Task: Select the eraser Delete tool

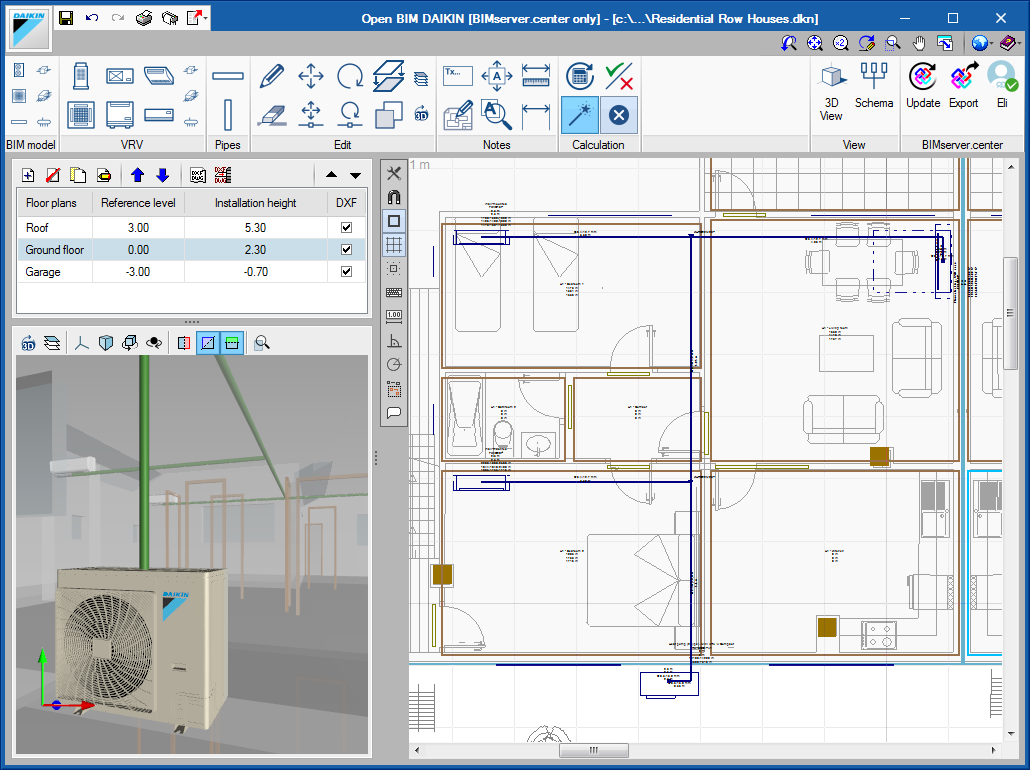Action: pyautogui.click(x=271, y=115)
